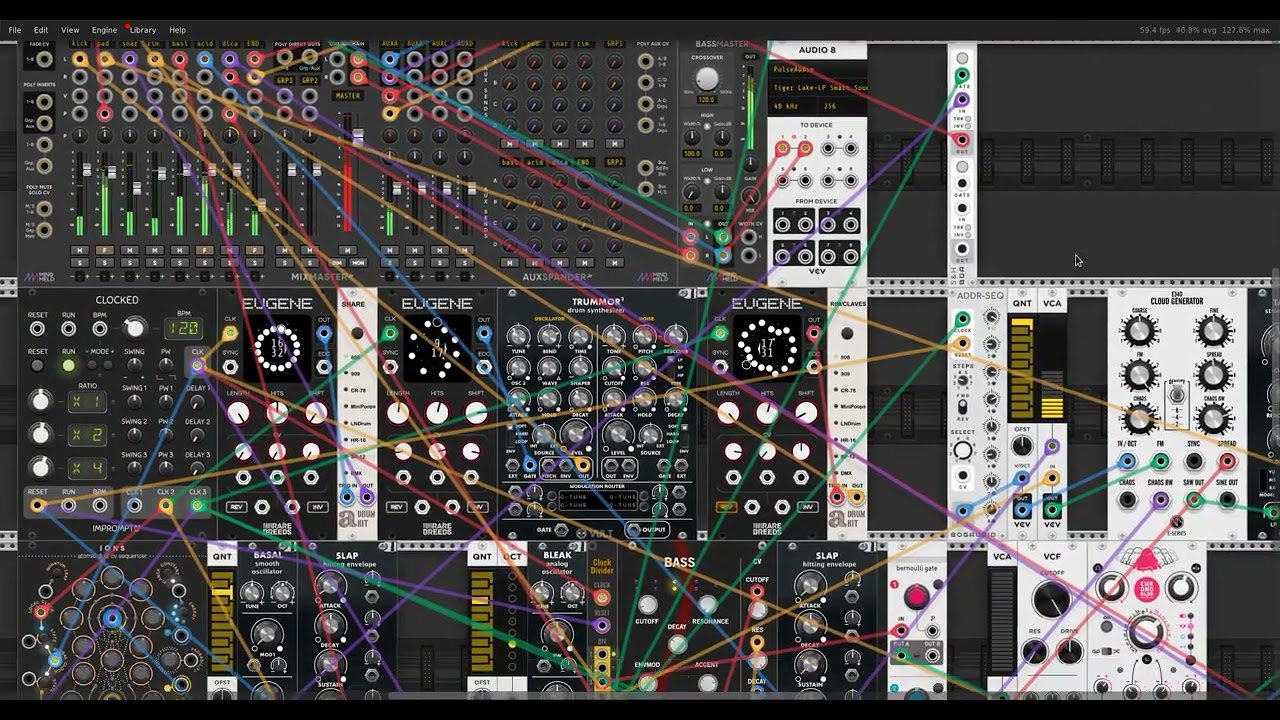This screenshot has width=1280, height=720.
Task: Click the Clocked CLK 3 output jack
Action: tap(198, 506)
